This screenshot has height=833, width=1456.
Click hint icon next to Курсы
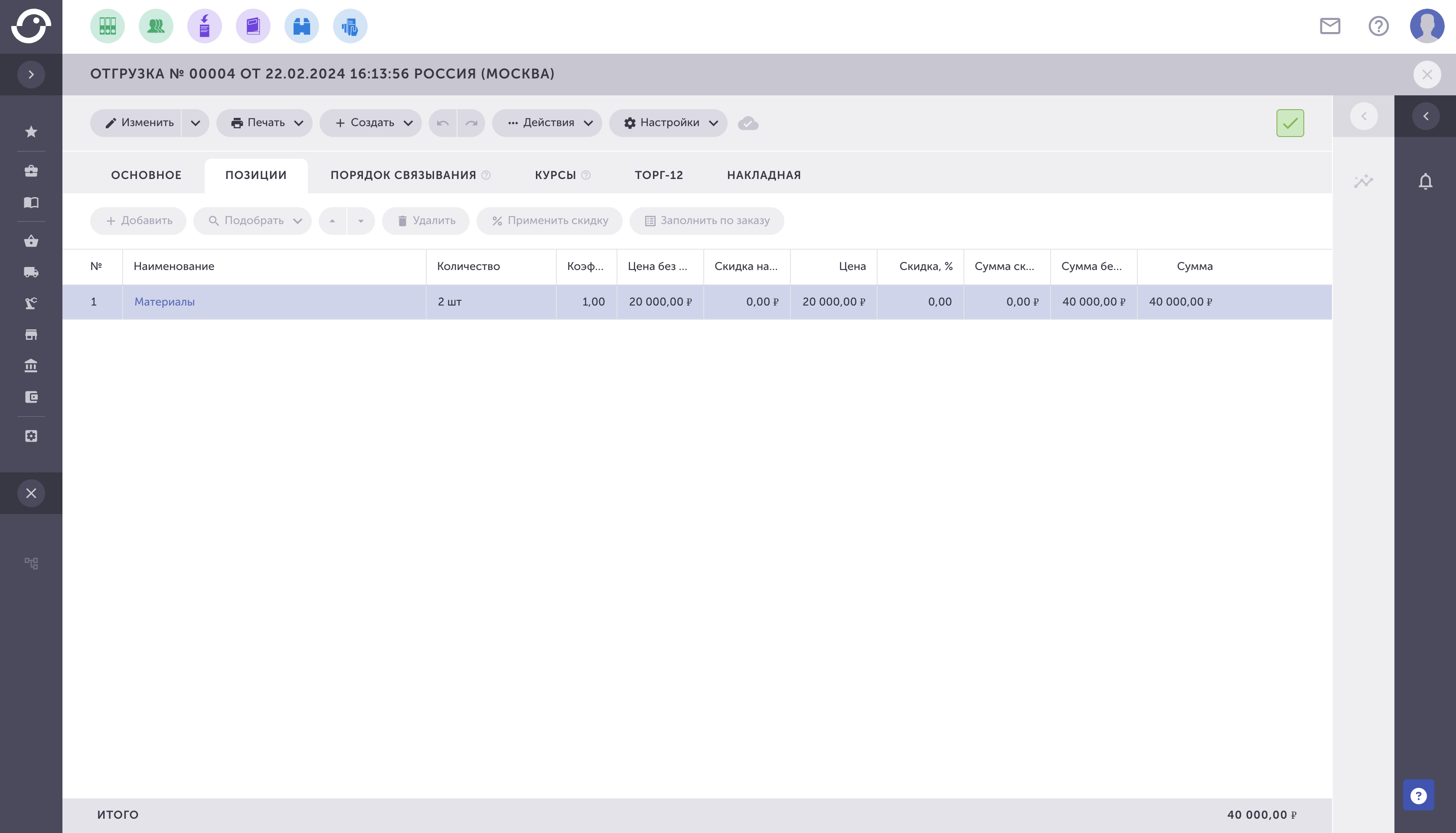[585, 175]
